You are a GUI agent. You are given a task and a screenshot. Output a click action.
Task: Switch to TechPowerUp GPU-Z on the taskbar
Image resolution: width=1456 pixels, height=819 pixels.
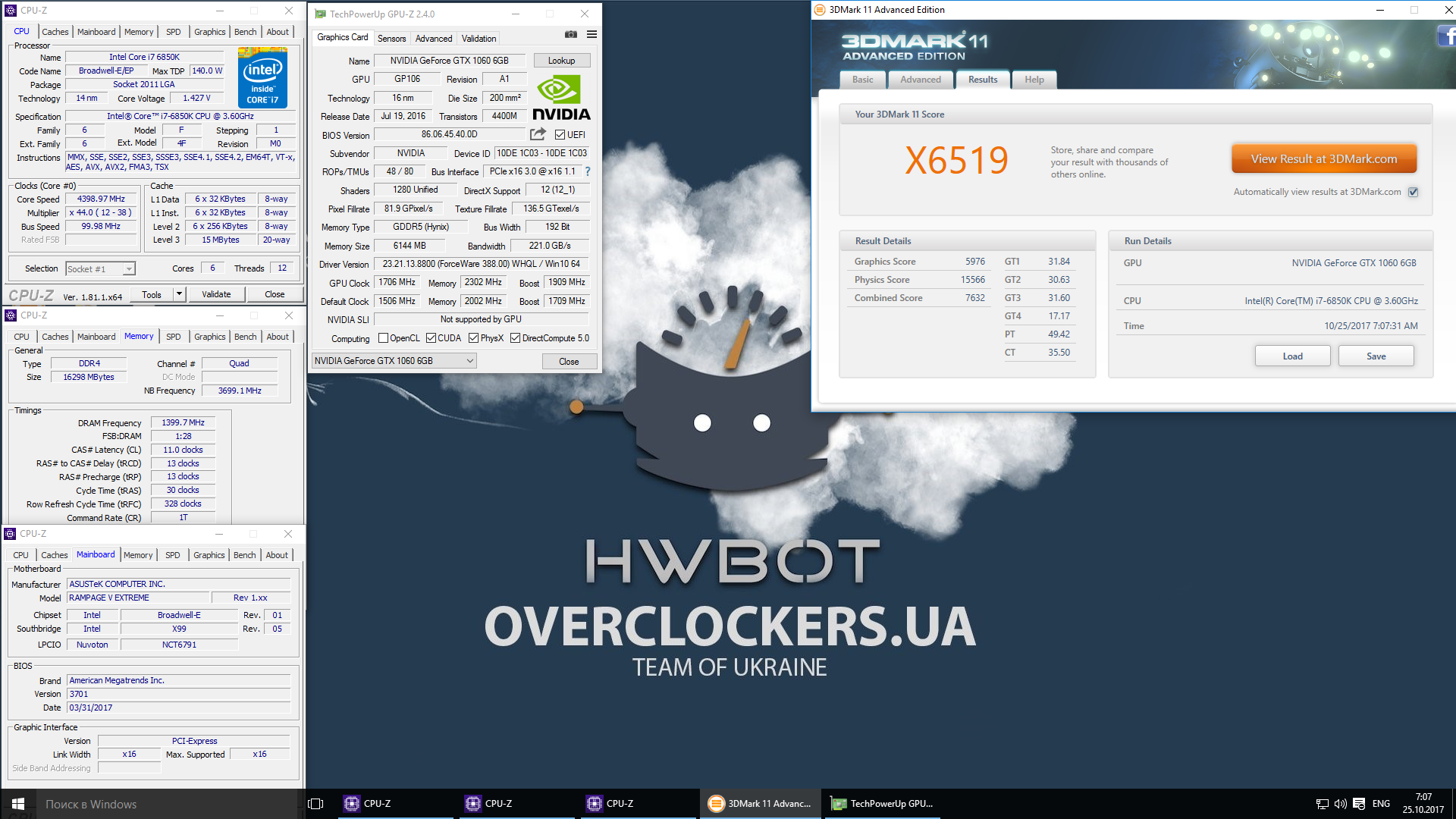click(x=883, y=804)
